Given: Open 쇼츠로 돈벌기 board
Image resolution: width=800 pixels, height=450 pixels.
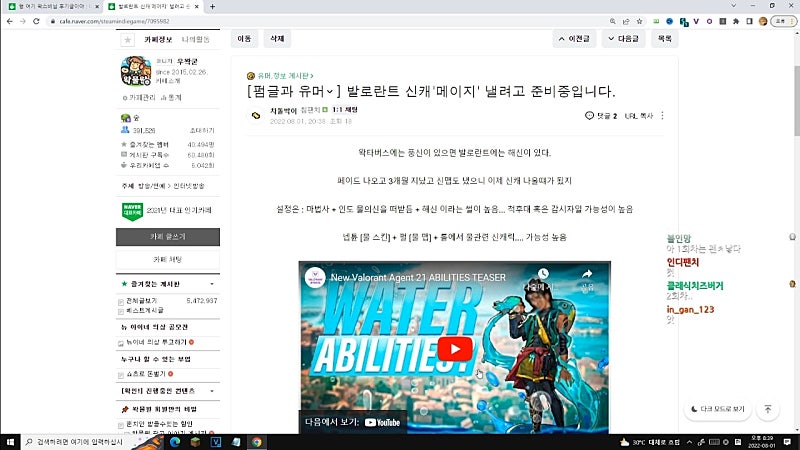Looking at the screenshot, I should pyautogui.click(x=146, y=374).
